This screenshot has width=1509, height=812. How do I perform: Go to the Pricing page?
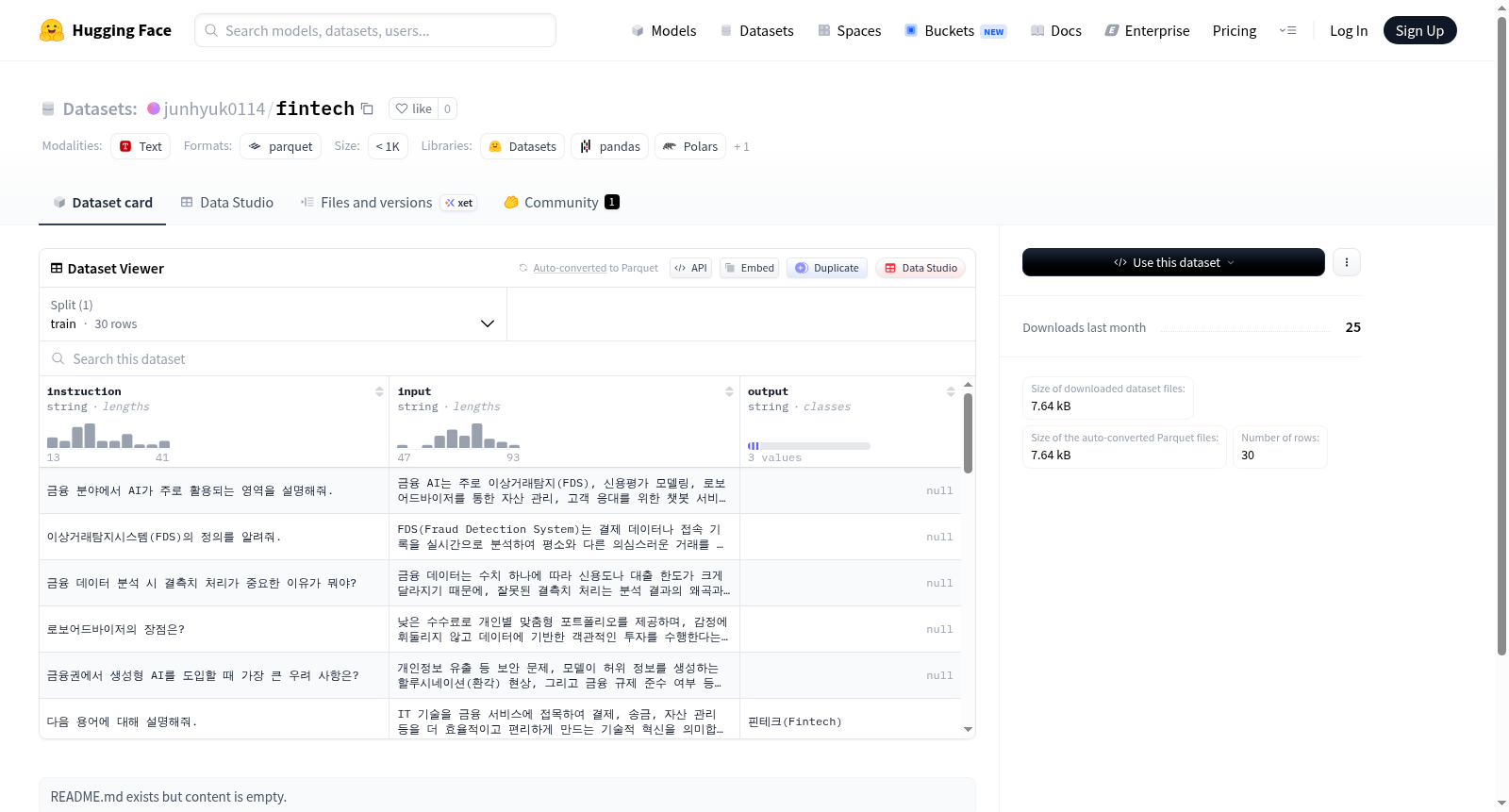[x=1235, y=30]
